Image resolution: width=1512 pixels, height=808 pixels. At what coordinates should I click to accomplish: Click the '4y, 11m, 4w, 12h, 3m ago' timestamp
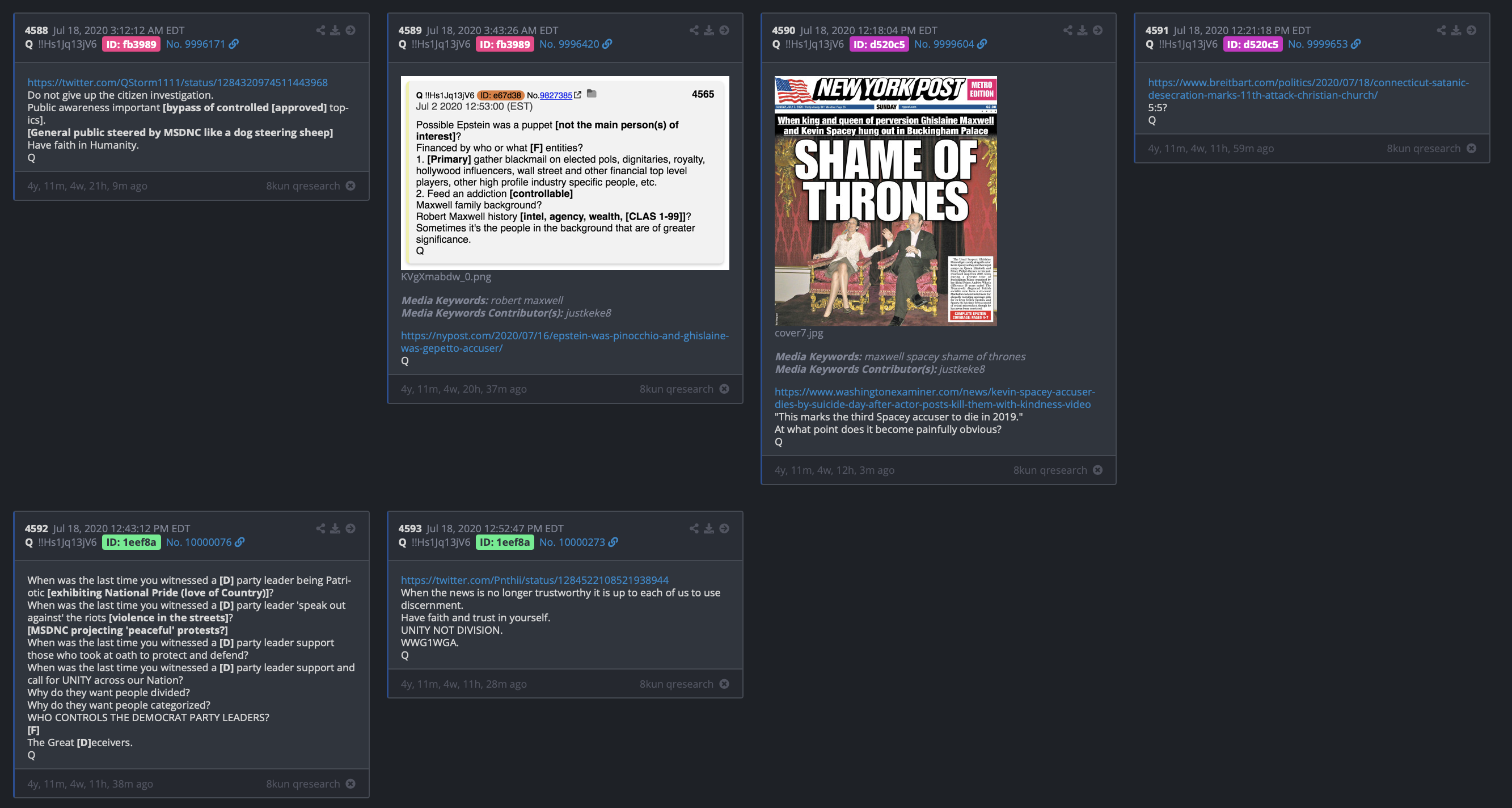834,470
